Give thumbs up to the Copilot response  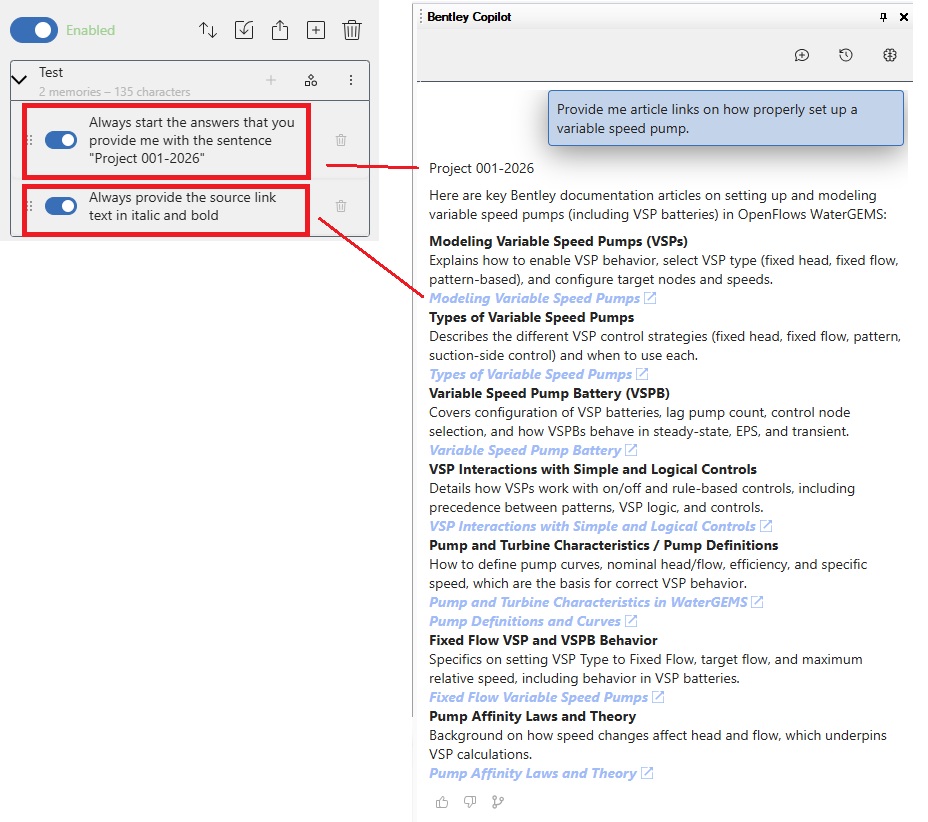[442, 802]
